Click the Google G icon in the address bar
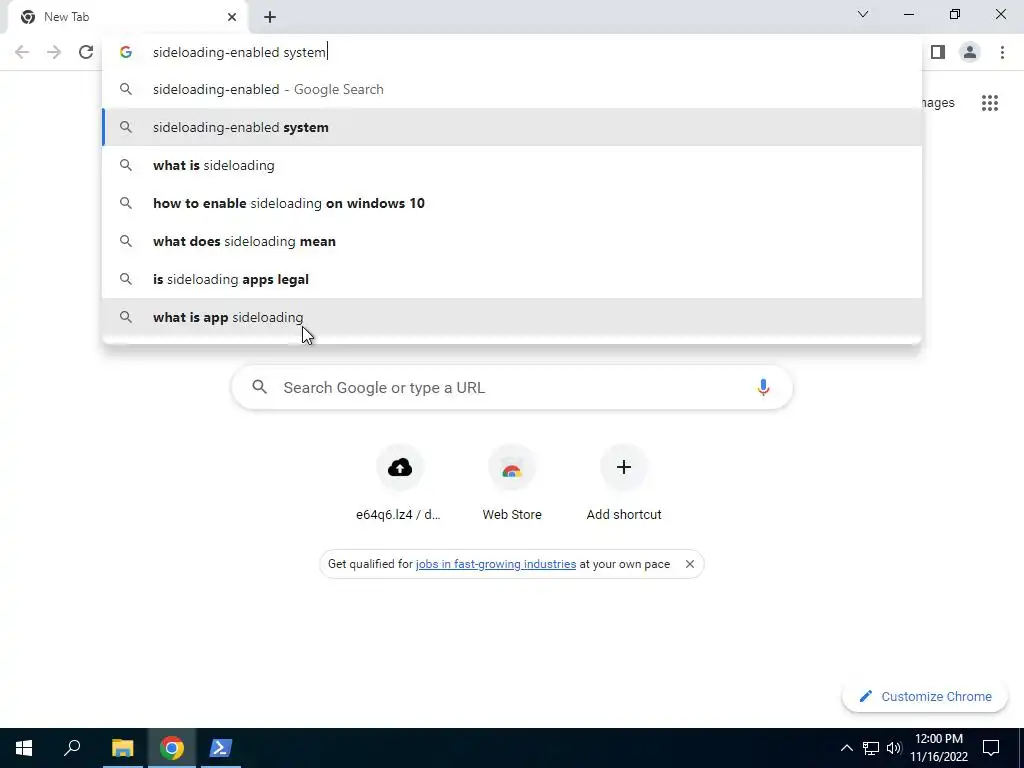This screenshot has width=1024, height=768. 126,52
